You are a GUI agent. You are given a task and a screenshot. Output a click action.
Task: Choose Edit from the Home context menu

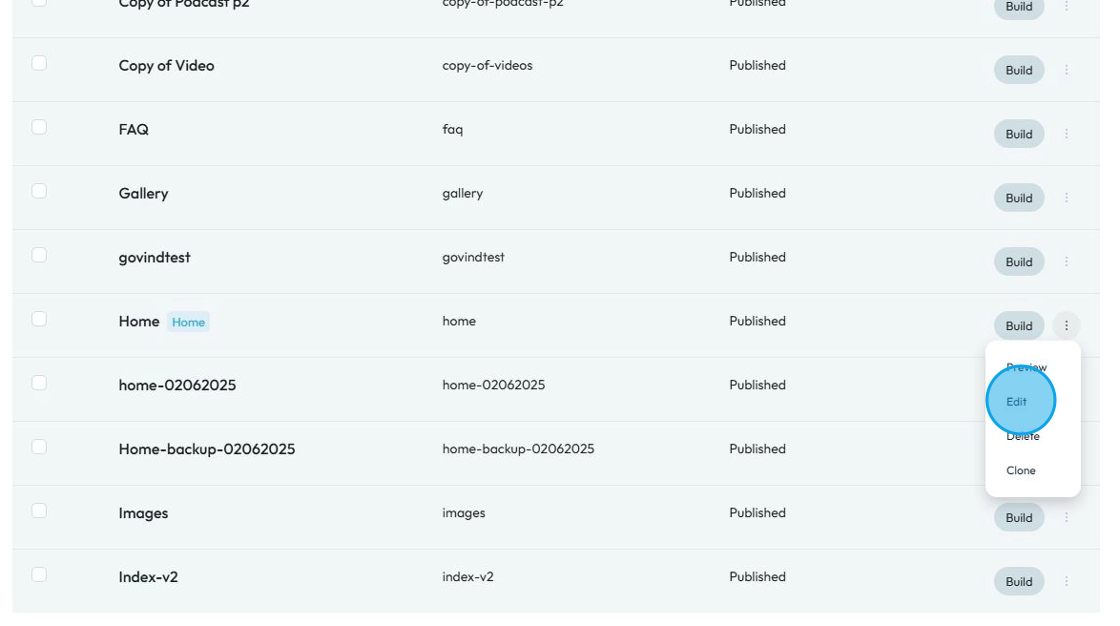point(1017,402)
